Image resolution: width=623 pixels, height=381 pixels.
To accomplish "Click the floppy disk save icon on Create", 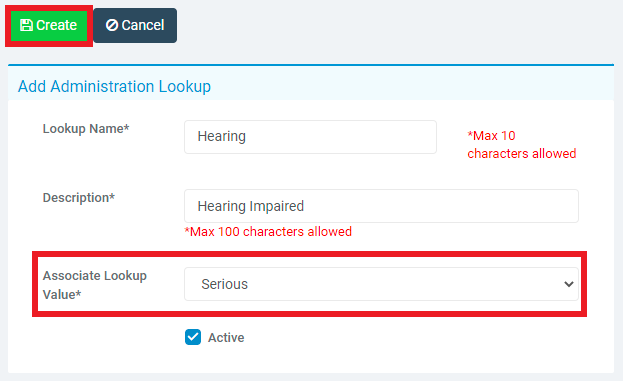I will pyautogui.click(x=26, y=25).
